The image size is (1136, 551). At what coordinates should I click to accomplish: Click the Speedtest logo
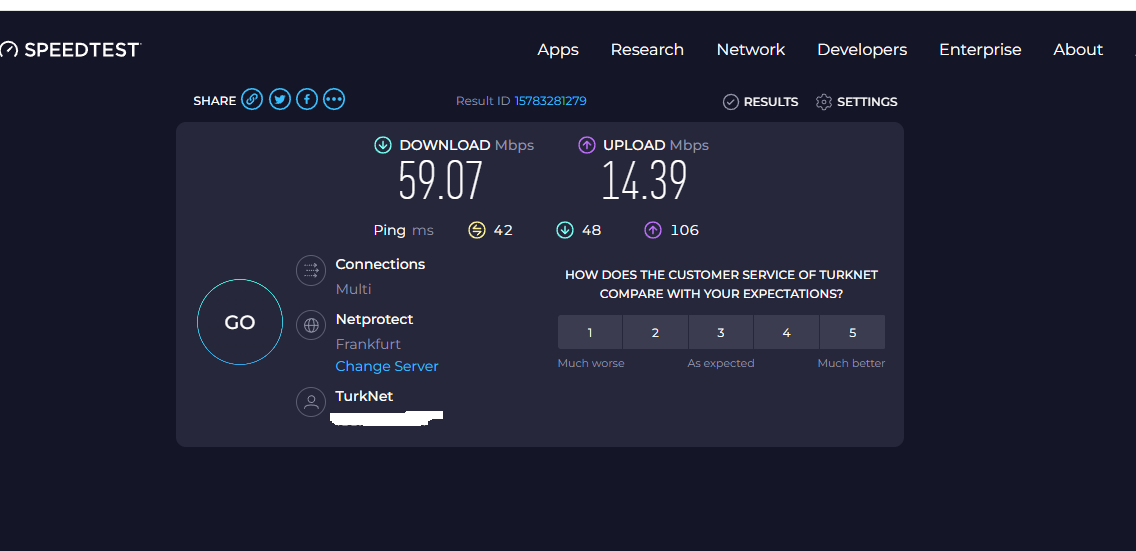point(70,50)
